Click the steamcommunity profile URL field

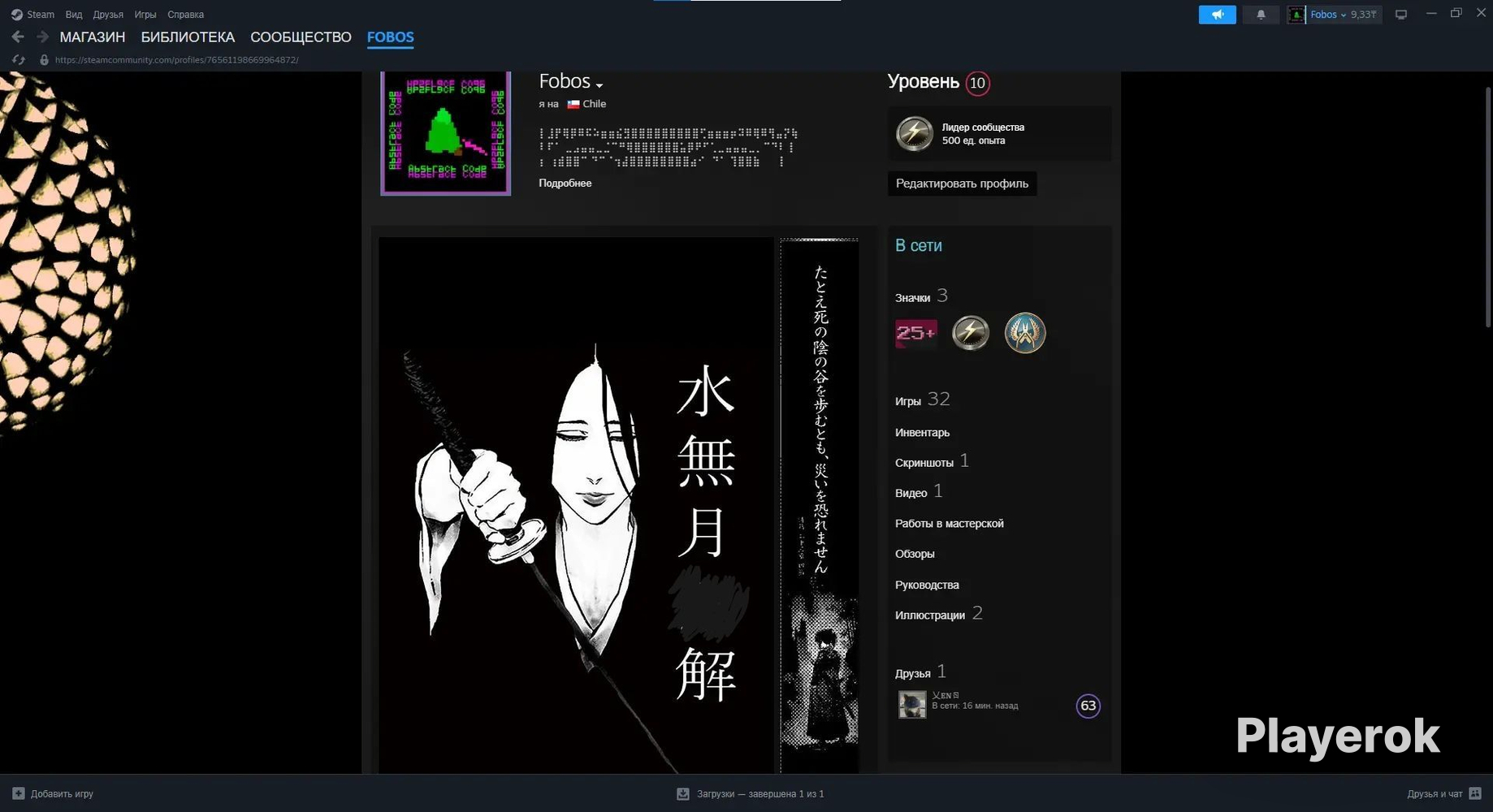177,60
